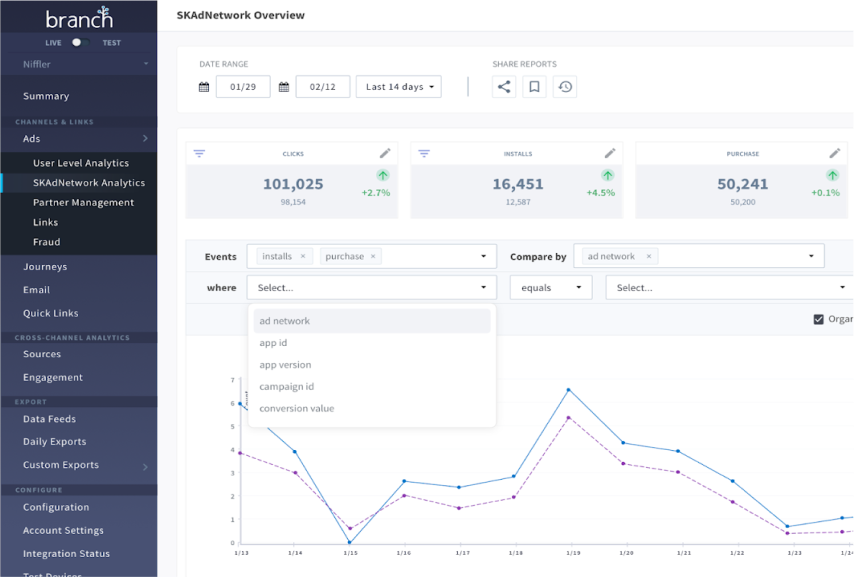Open the filter icon on Clicks card
Image resolution: width=854 pixels, height=577 pixels.
199,153
